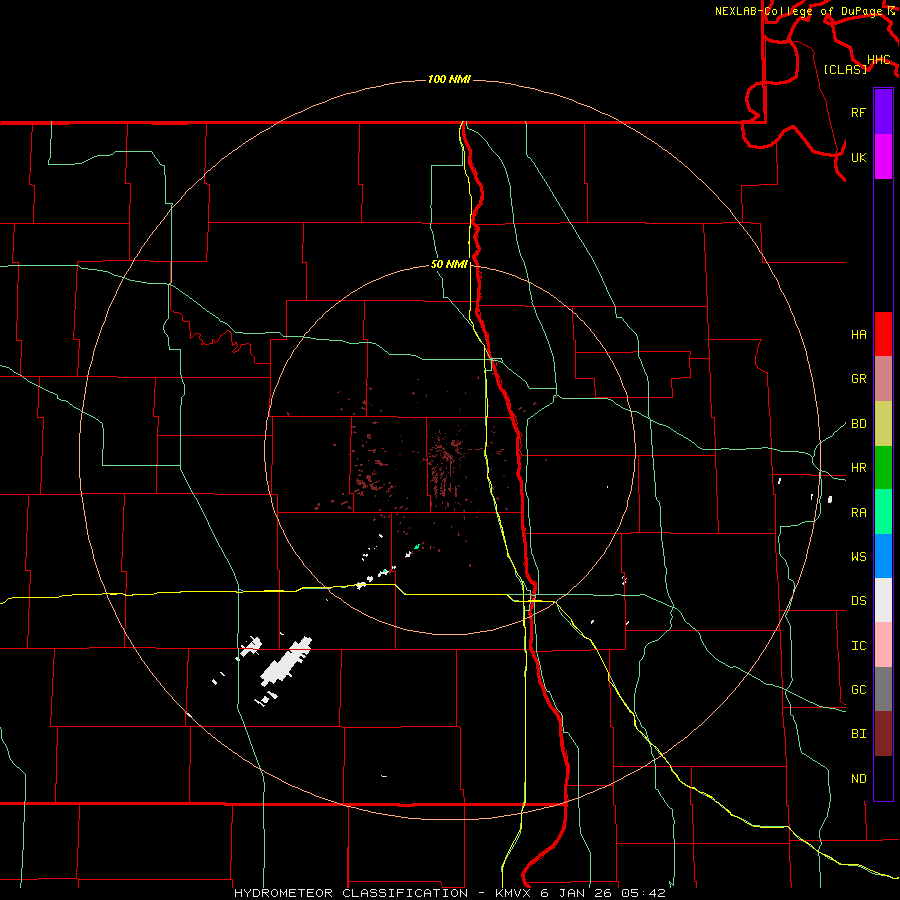Click the HHC product code text
Screen dimensions: 900x900
click(x=878, y=59)
